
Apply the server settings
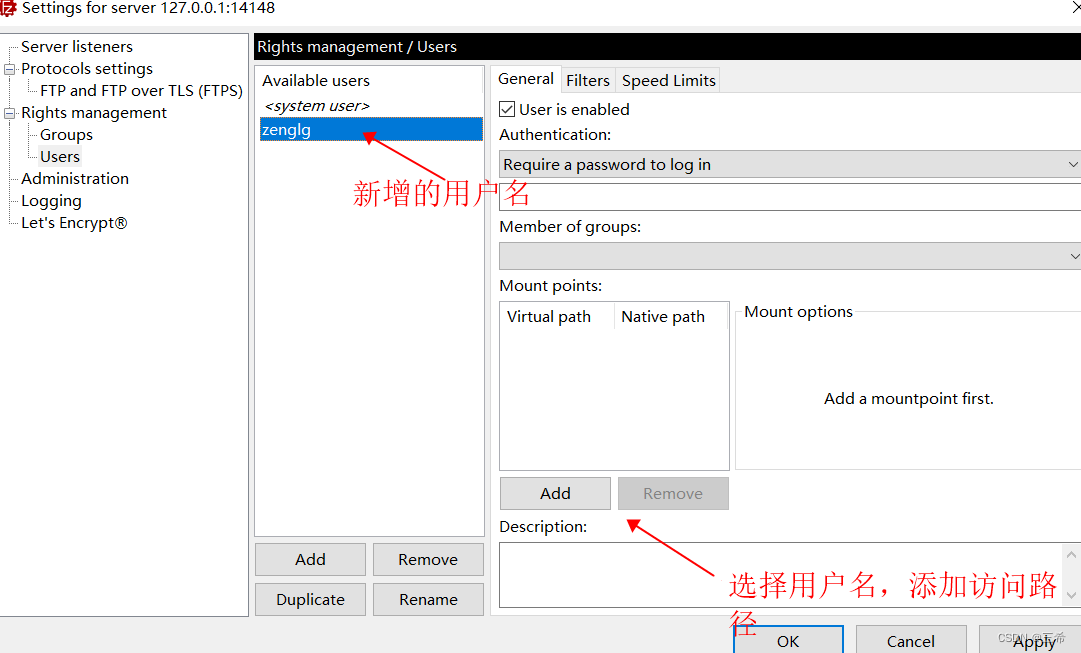(x=1031, y=640)
